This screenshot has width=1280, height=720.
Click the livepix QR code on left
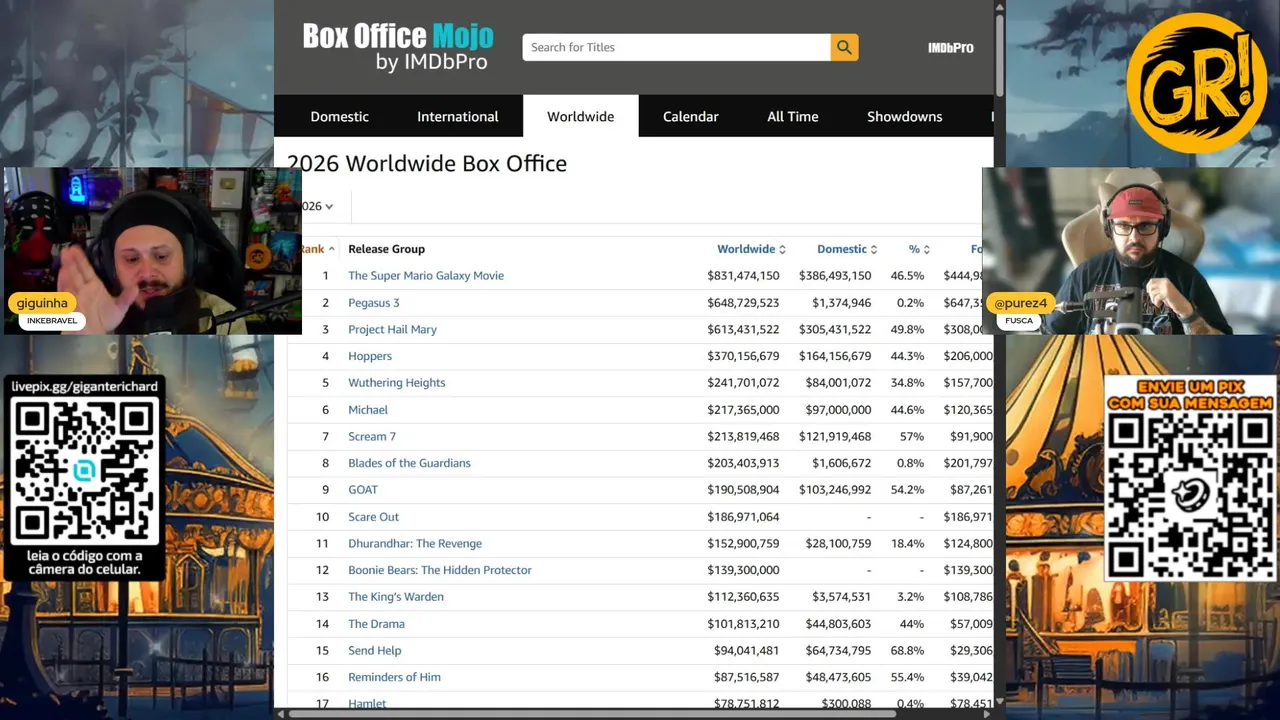[85, 470]
